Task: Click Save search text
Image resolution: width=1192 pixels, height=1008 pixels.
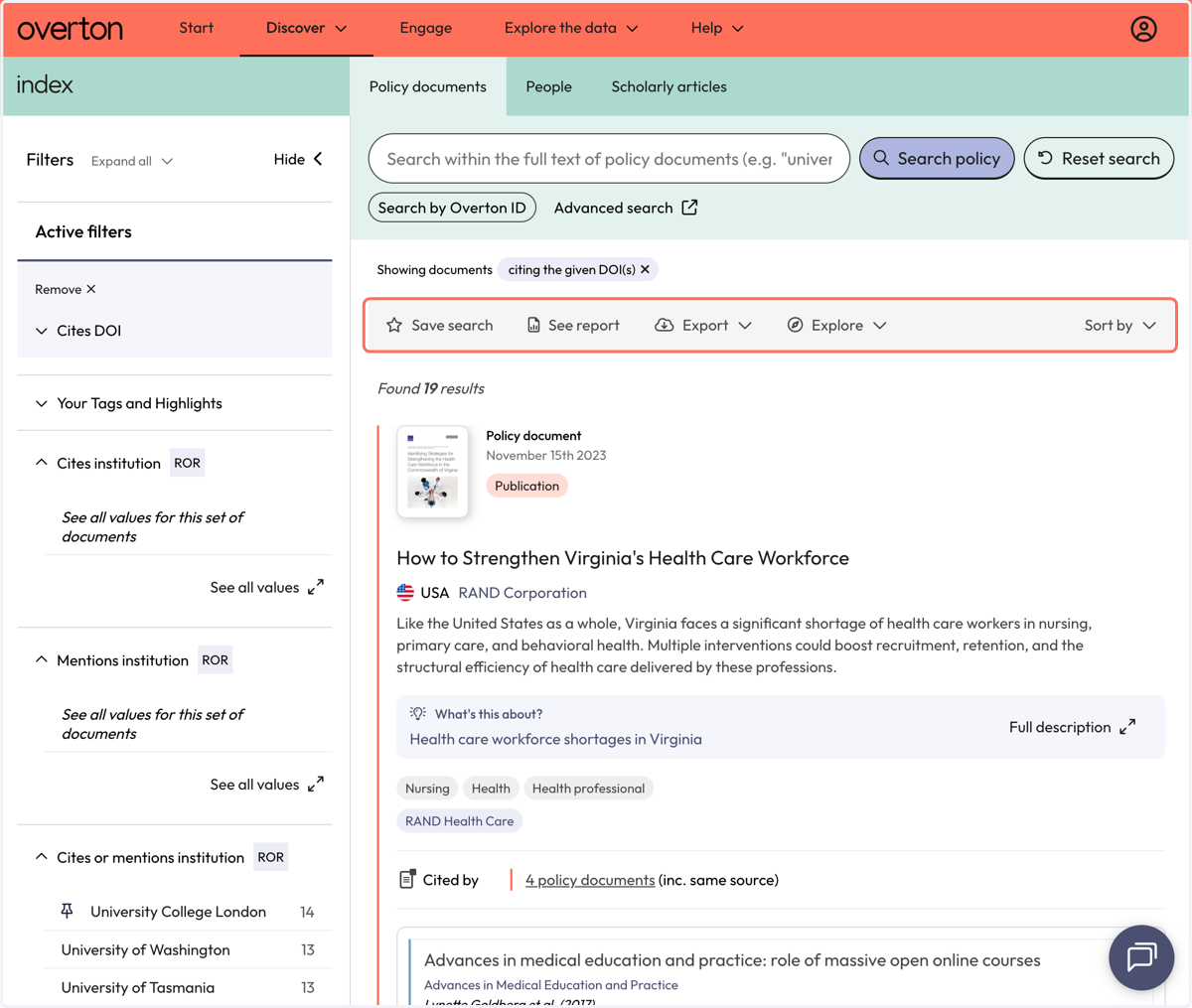Action: click(452, 325)
